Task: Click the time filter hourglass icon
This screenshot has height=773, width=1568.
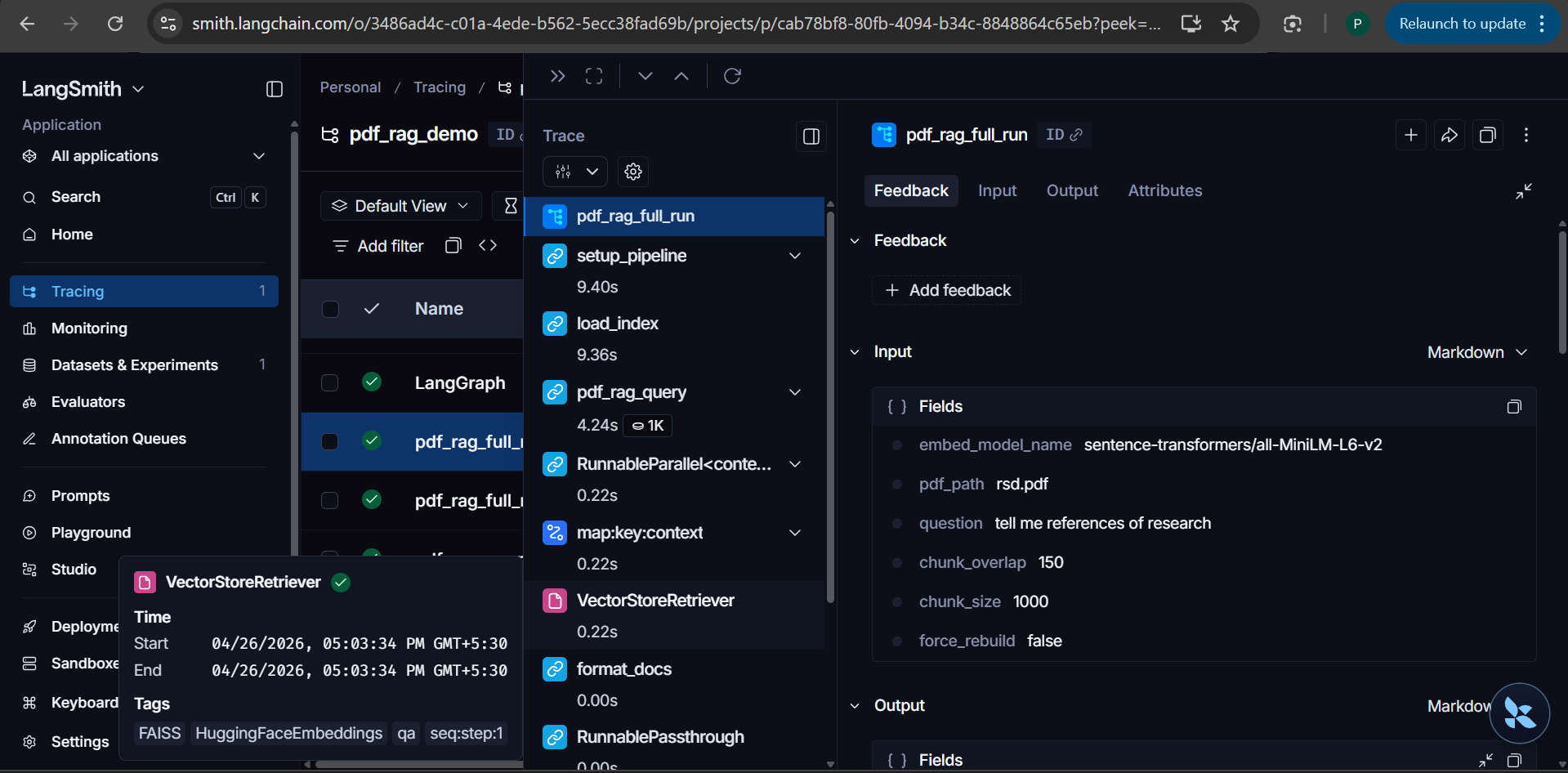Action: pyautogui.click(x=511, y=206)
